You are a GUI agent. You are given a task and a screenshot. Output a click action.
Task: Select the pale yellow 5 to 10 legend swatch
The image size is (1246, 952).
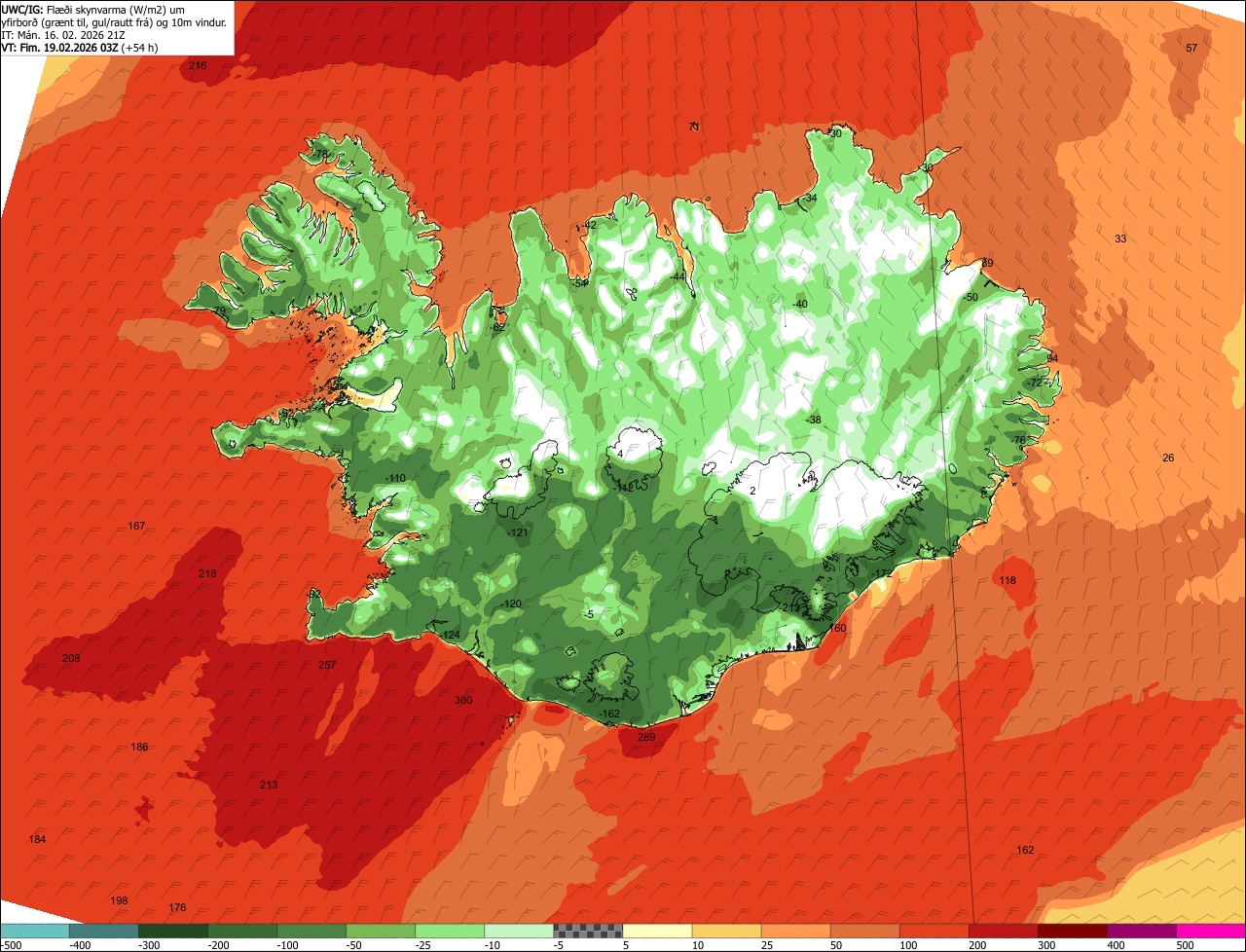coord(657,931)
